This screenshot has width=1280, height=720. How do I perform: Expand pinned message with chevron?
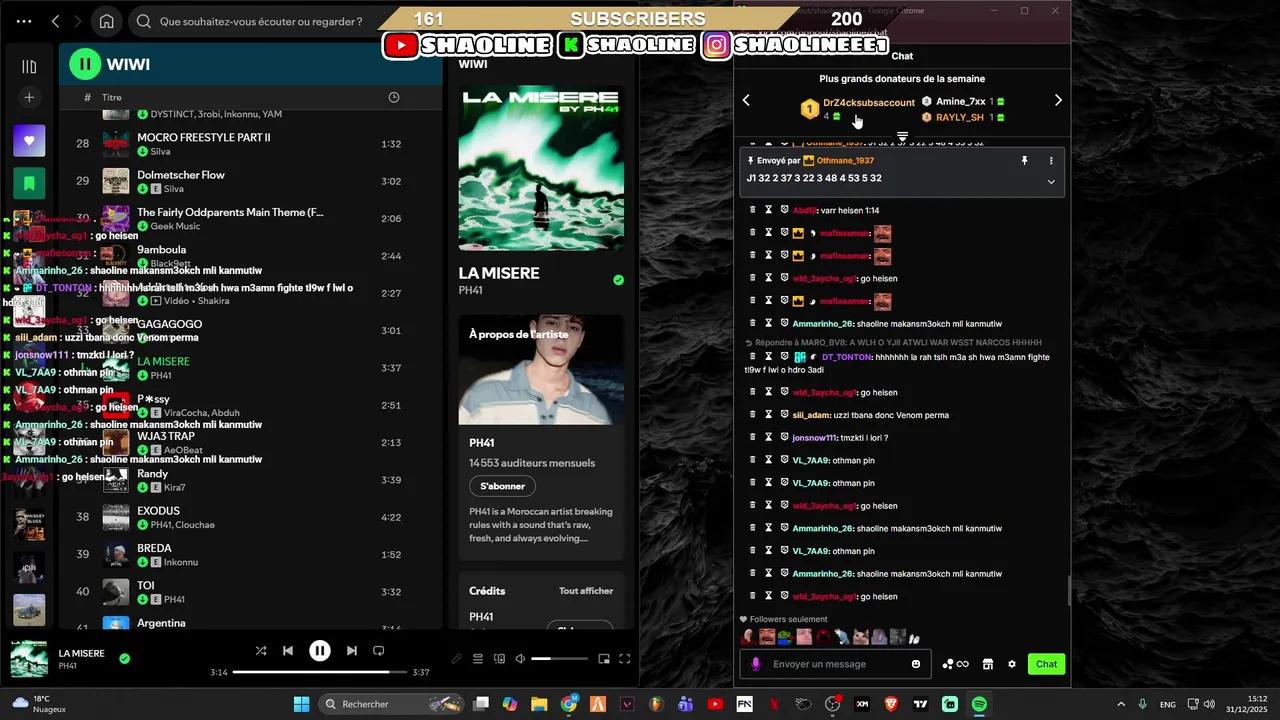point(1051,182)
